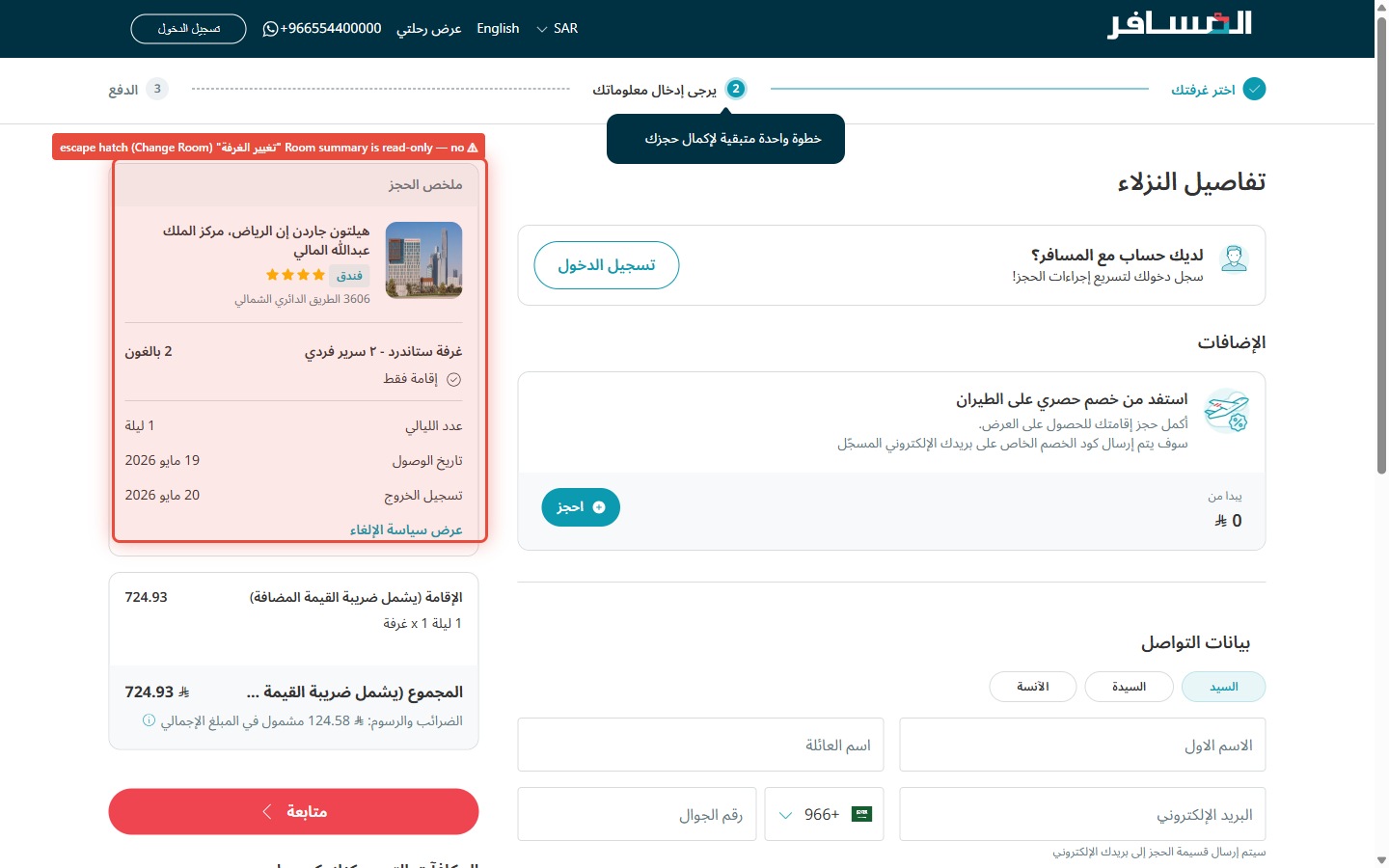Click the red متابعة continue button
This screenshot has width=1389, height=868.
[293, 812]
